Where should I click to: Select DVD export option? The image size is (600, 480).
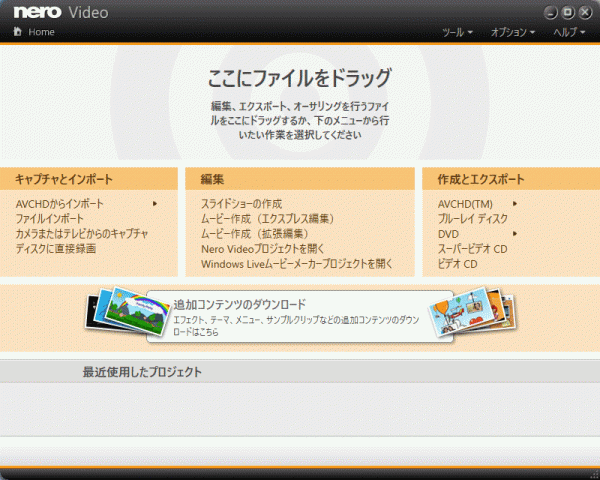448,234
